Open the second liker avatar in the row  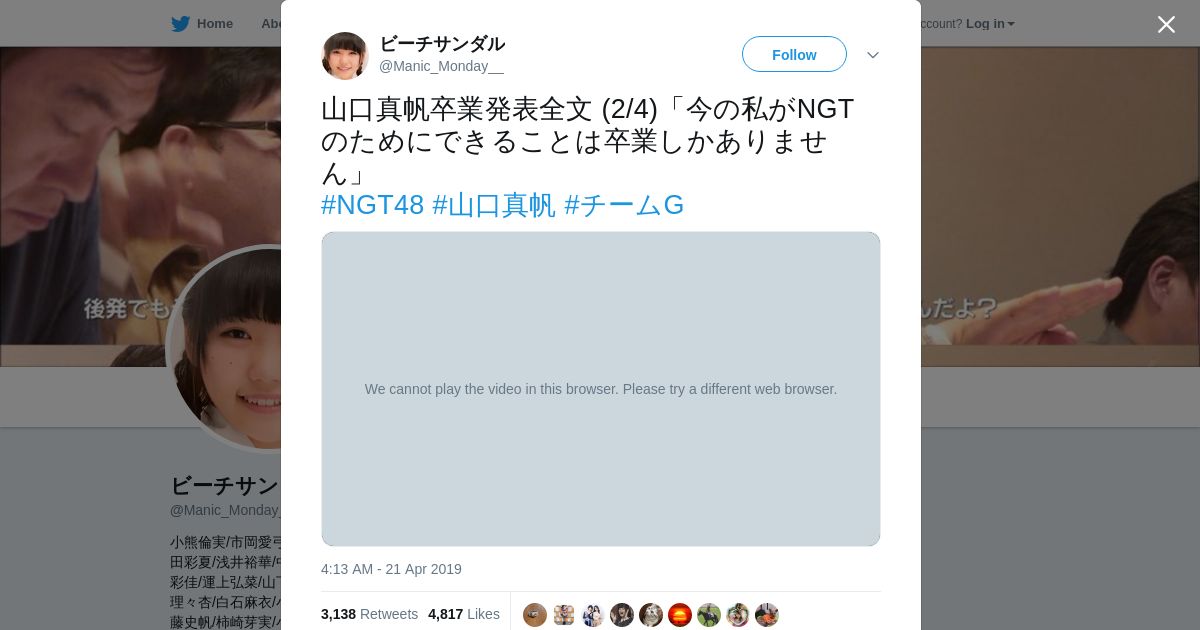564,615
